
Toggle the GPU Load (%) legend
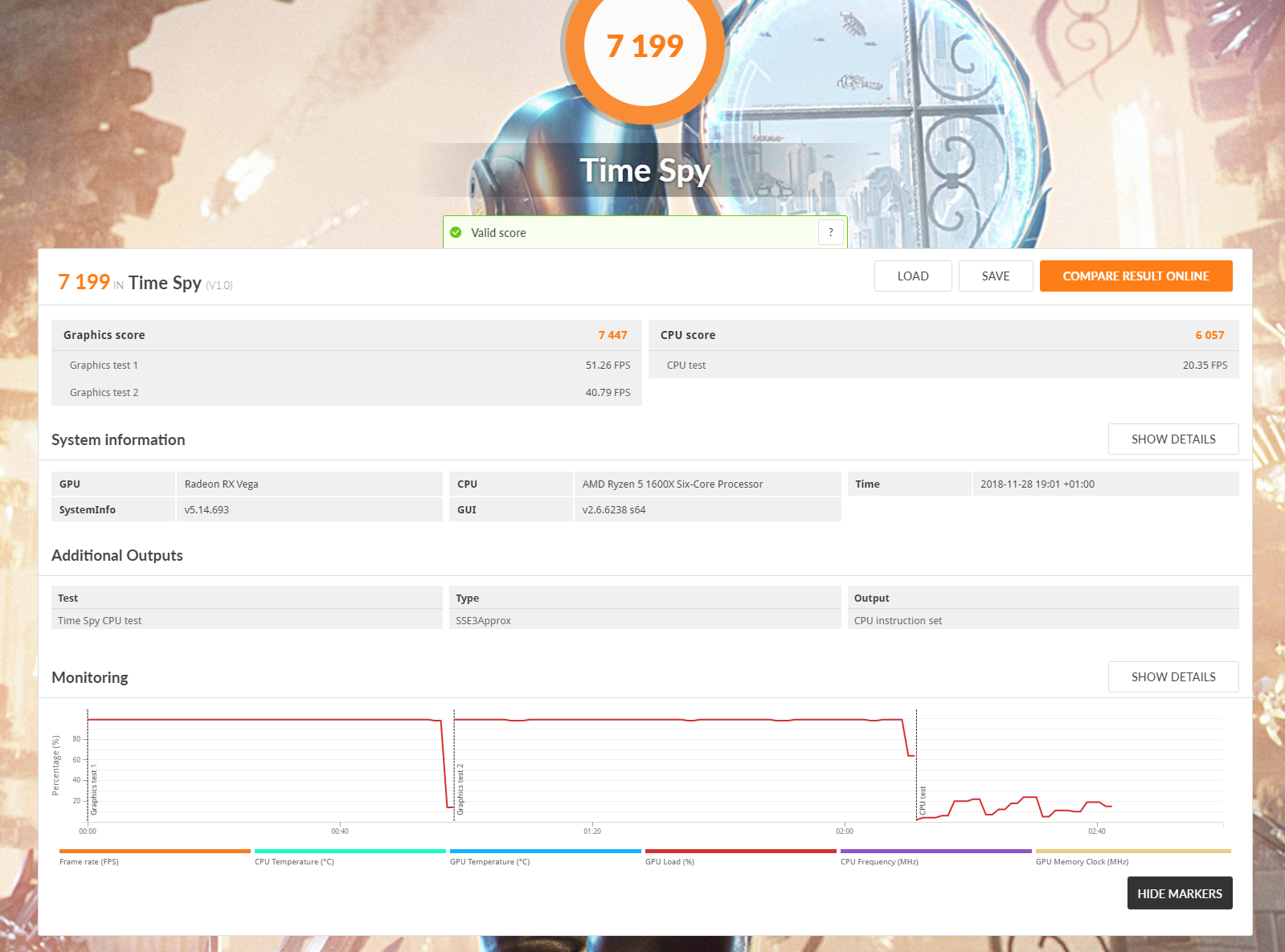740,857
